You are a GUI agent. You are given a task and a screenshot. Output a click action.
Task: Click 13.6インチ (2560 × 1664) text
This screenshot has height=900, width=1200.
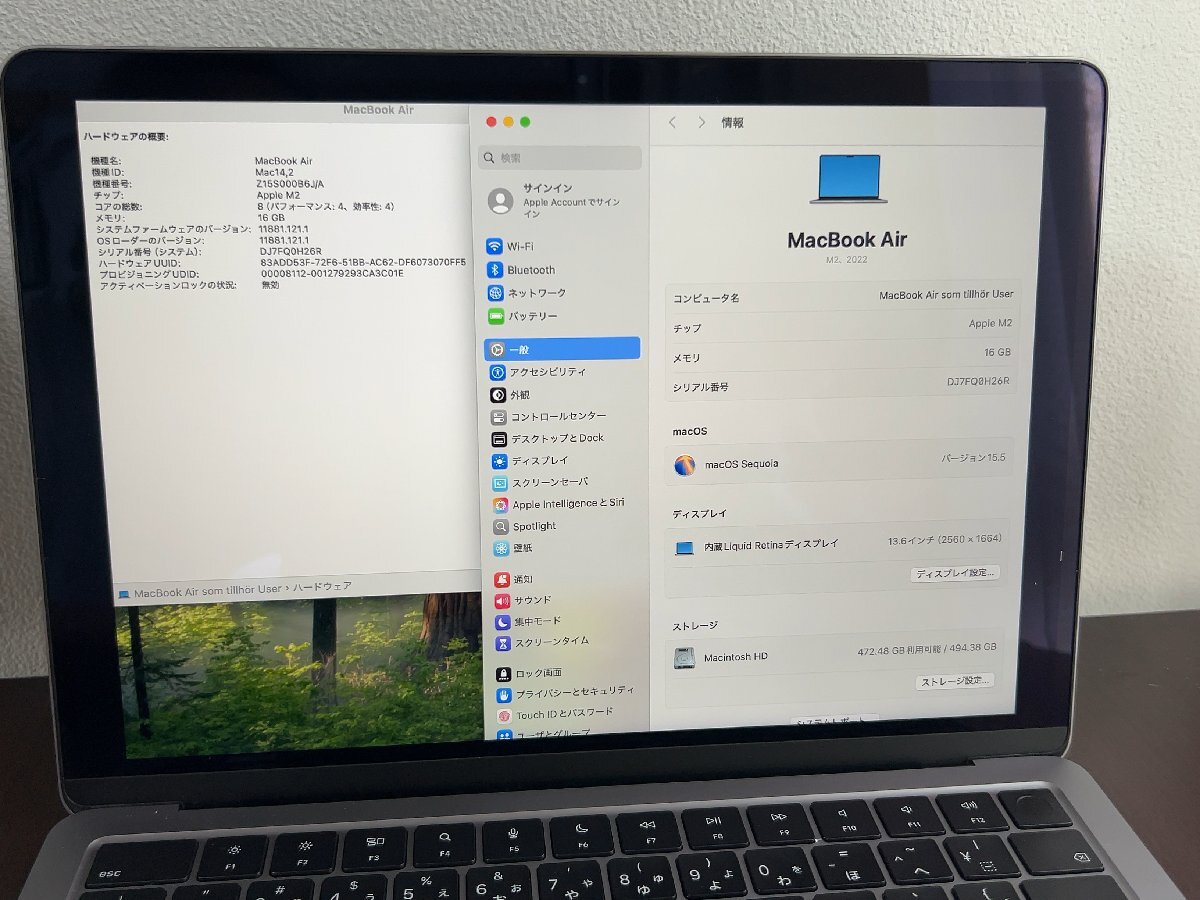coord(944,540)
